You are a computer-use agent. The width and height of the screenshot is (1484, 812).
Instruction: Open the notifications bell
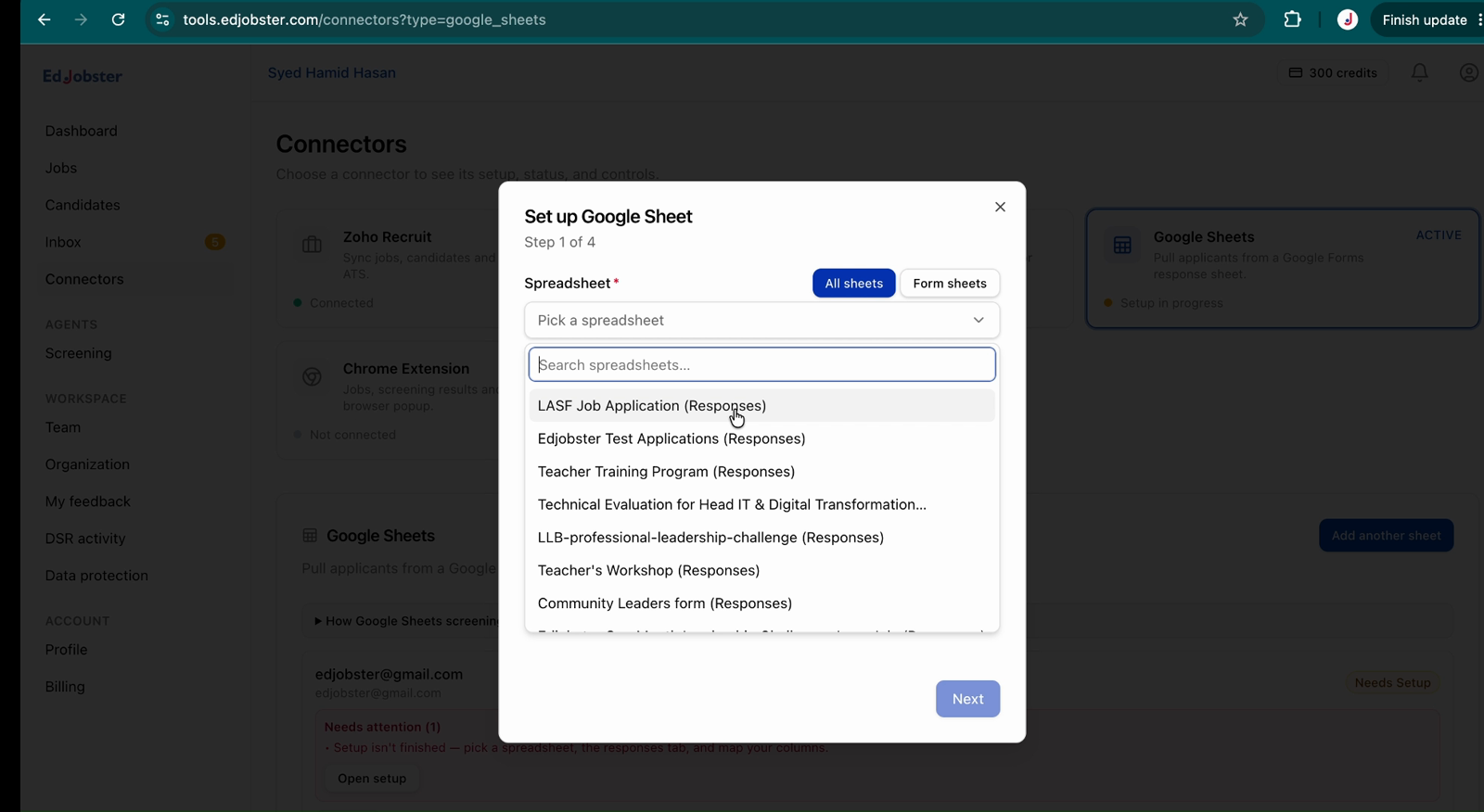click(1419, 72)
